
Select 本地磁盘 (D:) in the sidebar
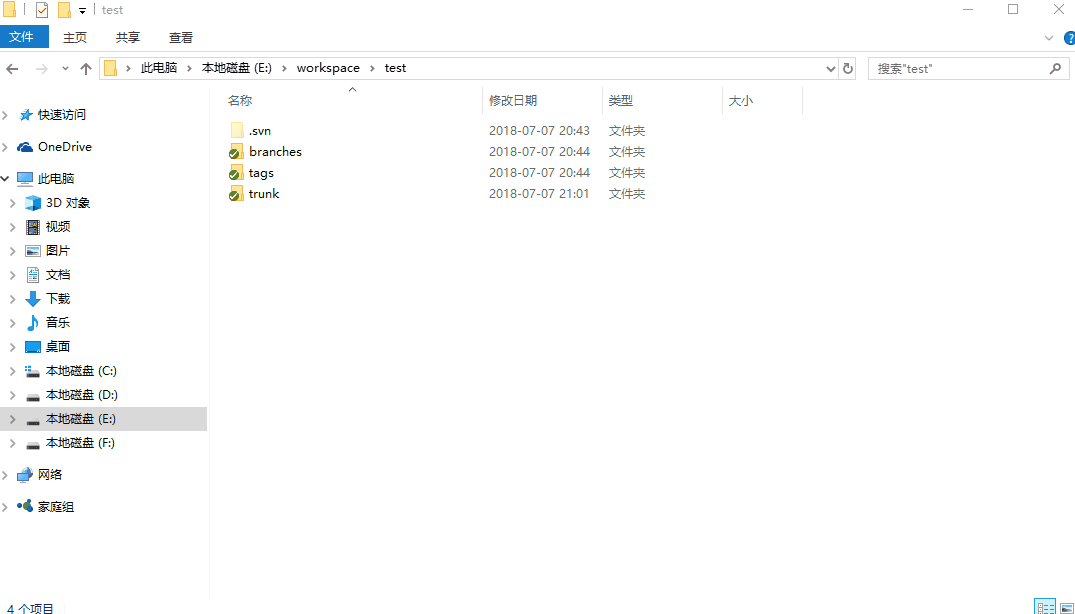coord(81,395)
